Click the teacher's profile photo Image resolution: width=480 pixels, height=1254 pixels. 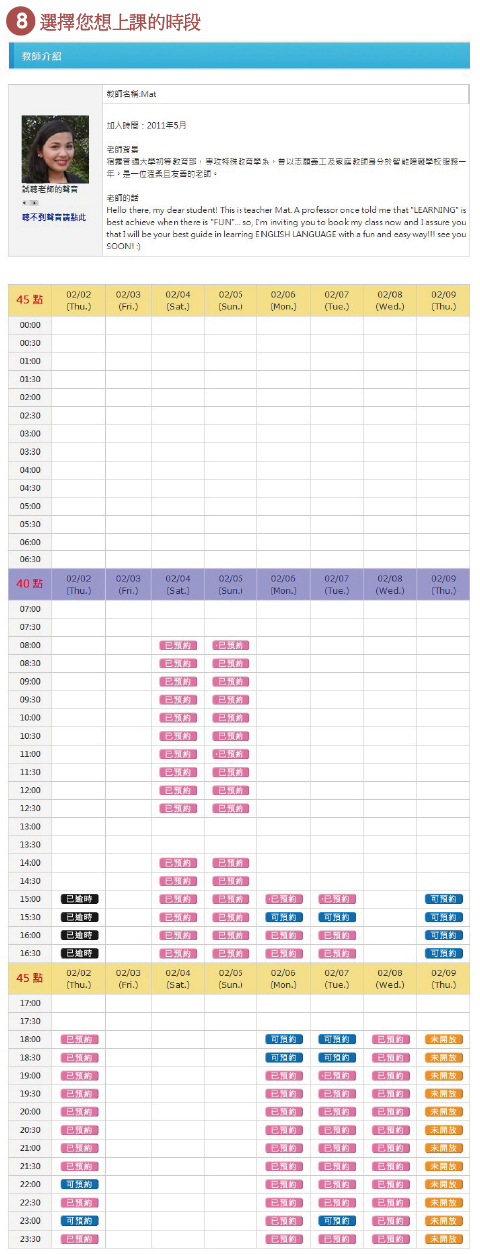click(55, 149)
